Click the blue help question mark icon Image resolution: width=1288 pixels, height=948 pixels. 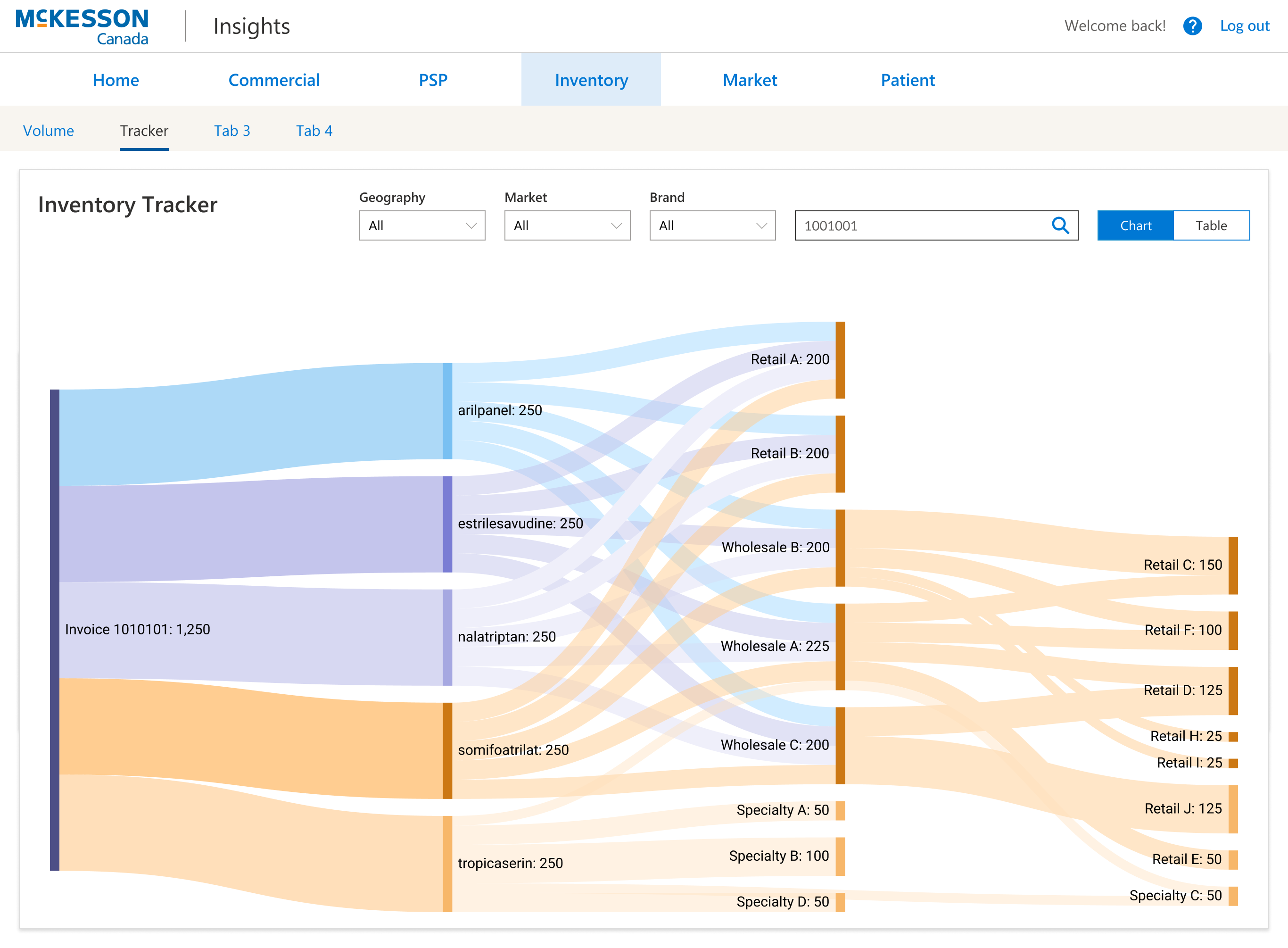point(1192,26)
